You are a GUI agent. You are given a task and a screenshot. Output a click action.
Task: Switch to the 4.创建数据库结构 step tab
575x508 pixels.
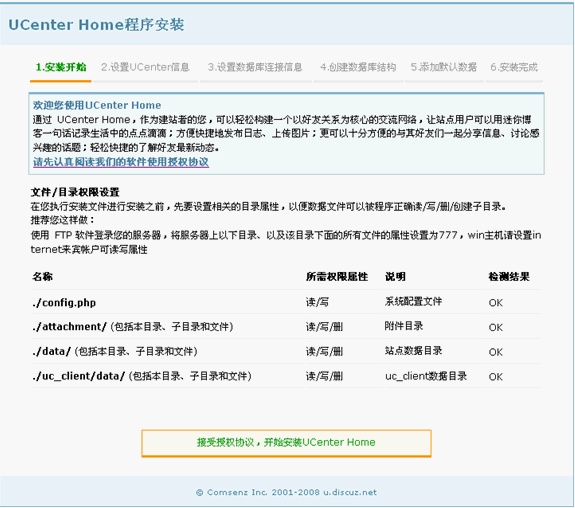pyautogui.click(x=358, y=67)
